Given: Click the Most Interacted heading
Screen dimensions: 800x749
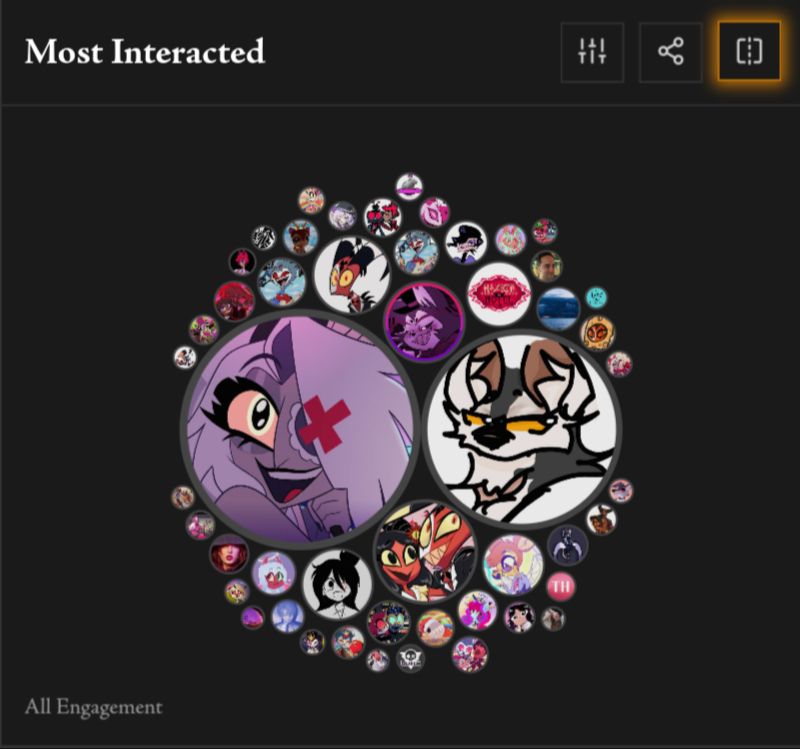Looking at the screenshot, I should (145, 52).
